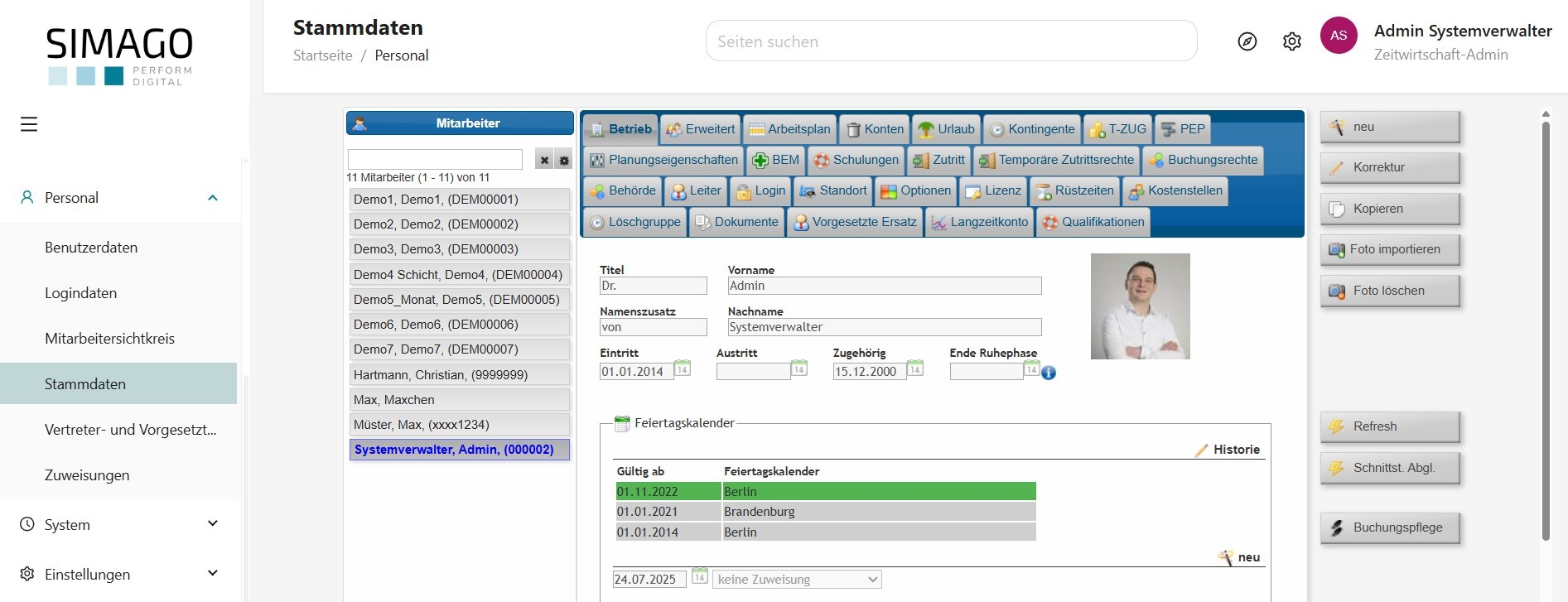Open the Leiter tab
This screenshot has width=1568, height=602.
(x=696, y=190)
